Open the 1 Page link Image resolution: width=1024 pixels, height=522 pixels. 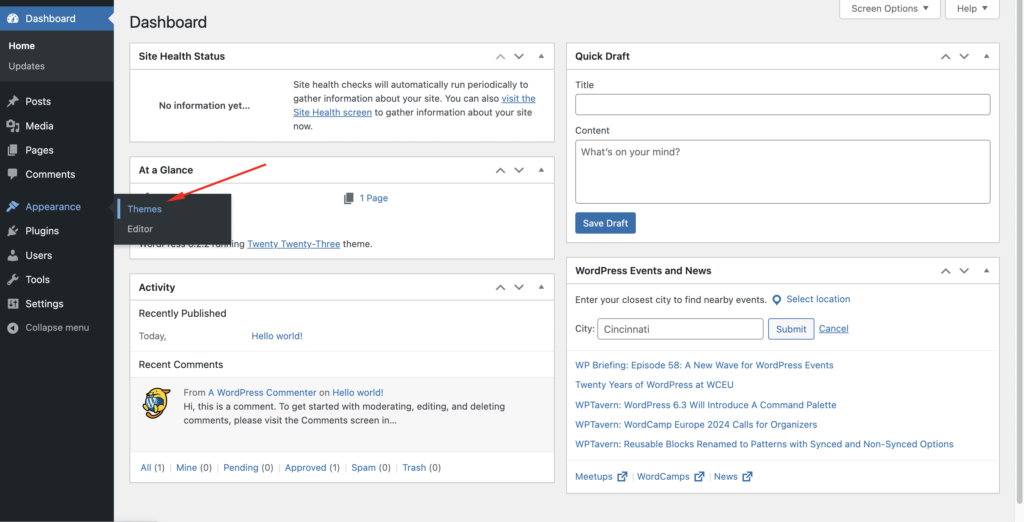click(374, 198)
